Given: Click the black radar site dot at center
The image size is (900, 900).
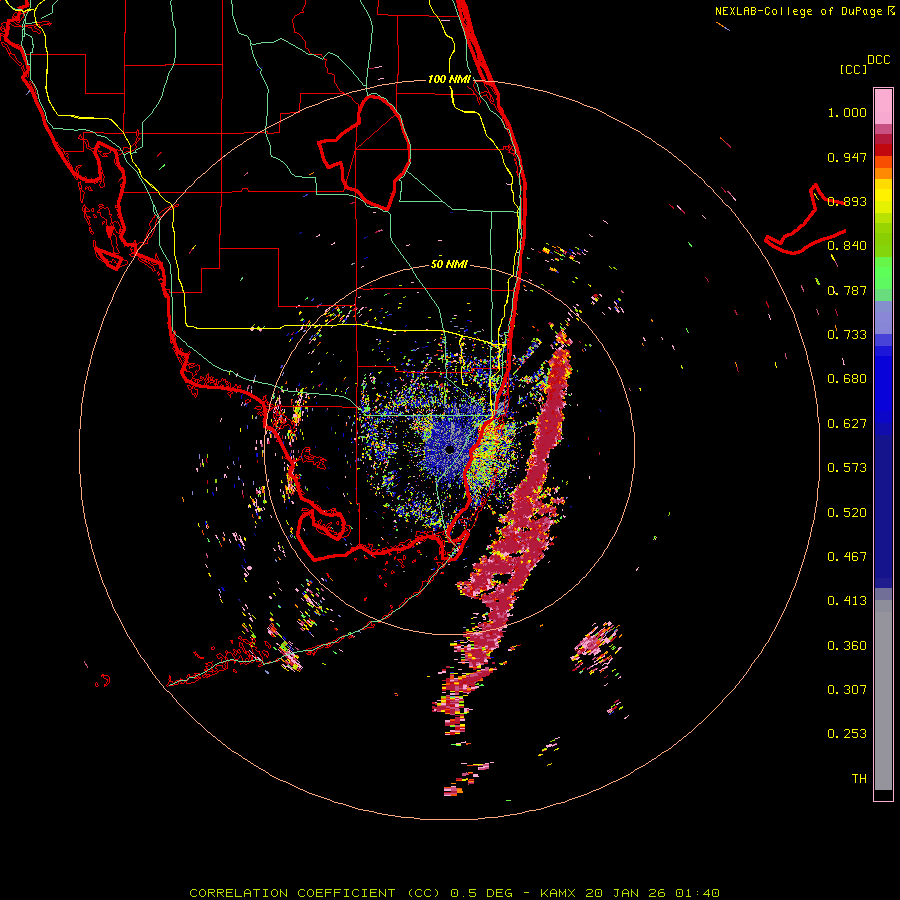Looking at the screenshot, I should coord(449,449).
